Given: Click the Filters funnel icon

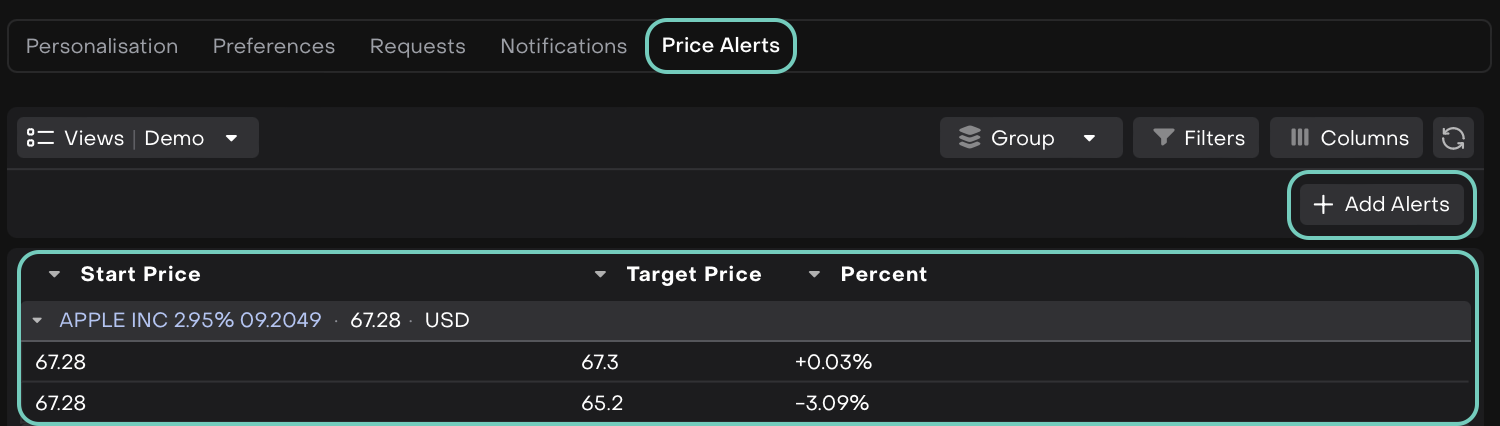Looking at the screenshot, I should point(1163,138).
